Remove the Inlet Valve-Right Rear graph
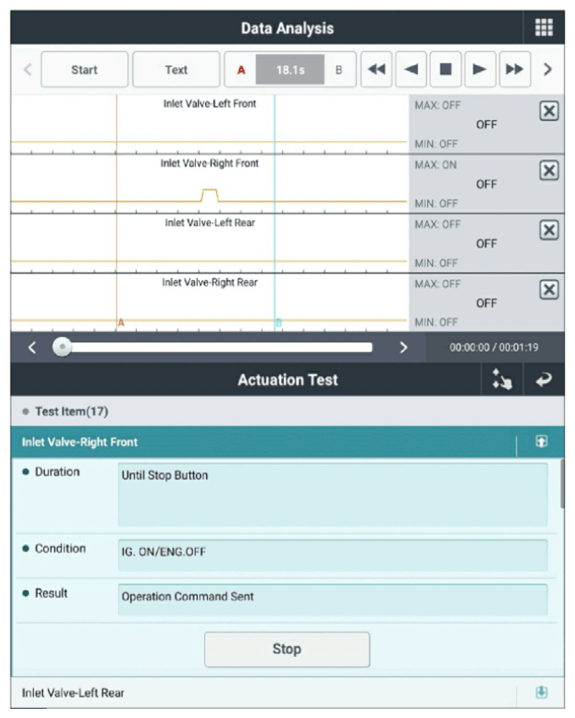Image resolution: width=575 pixels, height=718 pixels. [x=549, y=289]
